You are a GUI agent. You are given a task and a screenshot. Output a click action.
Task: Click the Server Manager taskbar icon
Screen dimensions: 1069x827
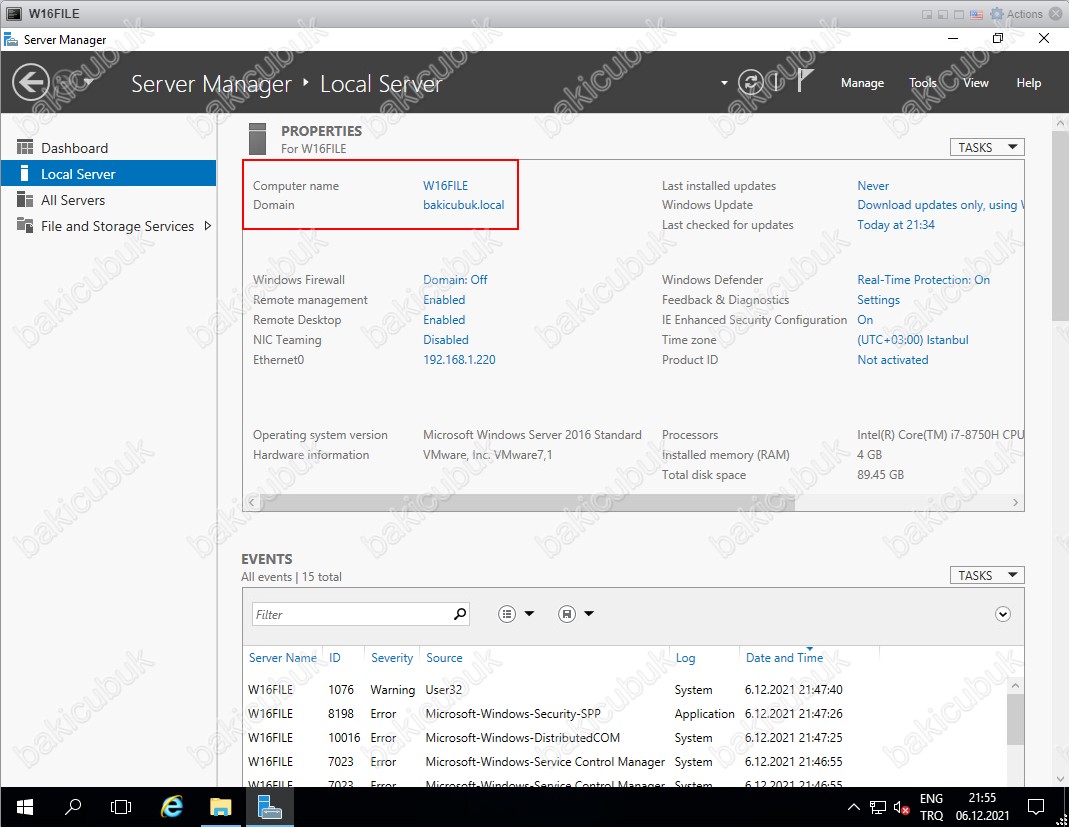coord(269,807)
